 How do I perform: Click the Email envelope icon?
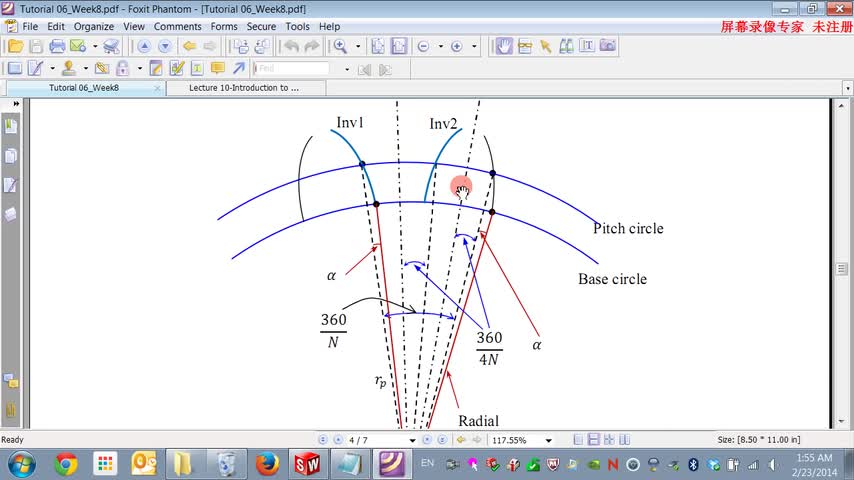pos(78,46)
